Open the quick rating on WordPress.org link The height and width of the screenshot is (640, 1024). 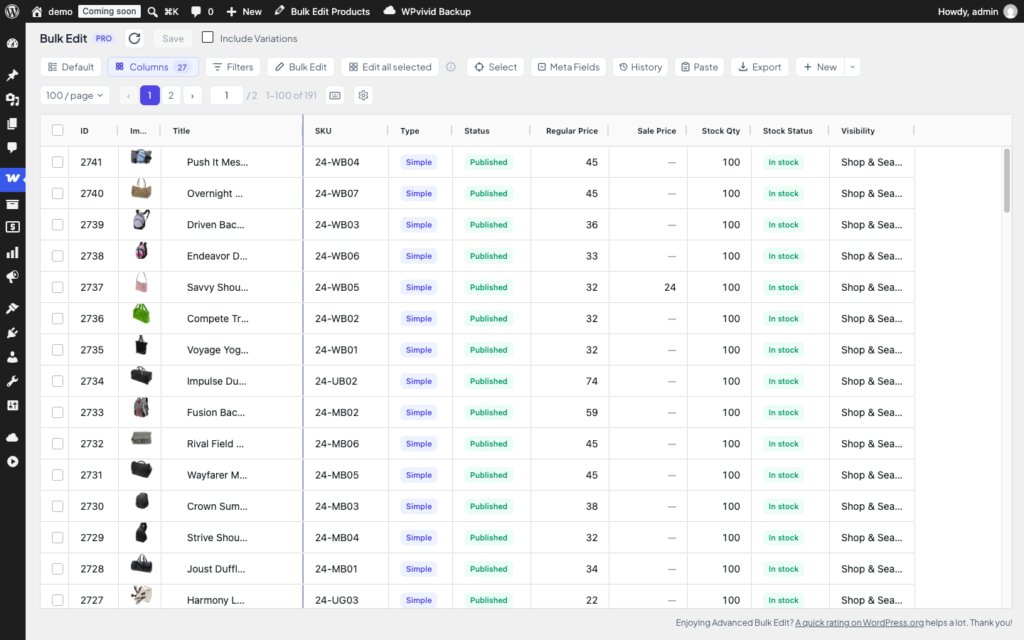click(859, 622)
